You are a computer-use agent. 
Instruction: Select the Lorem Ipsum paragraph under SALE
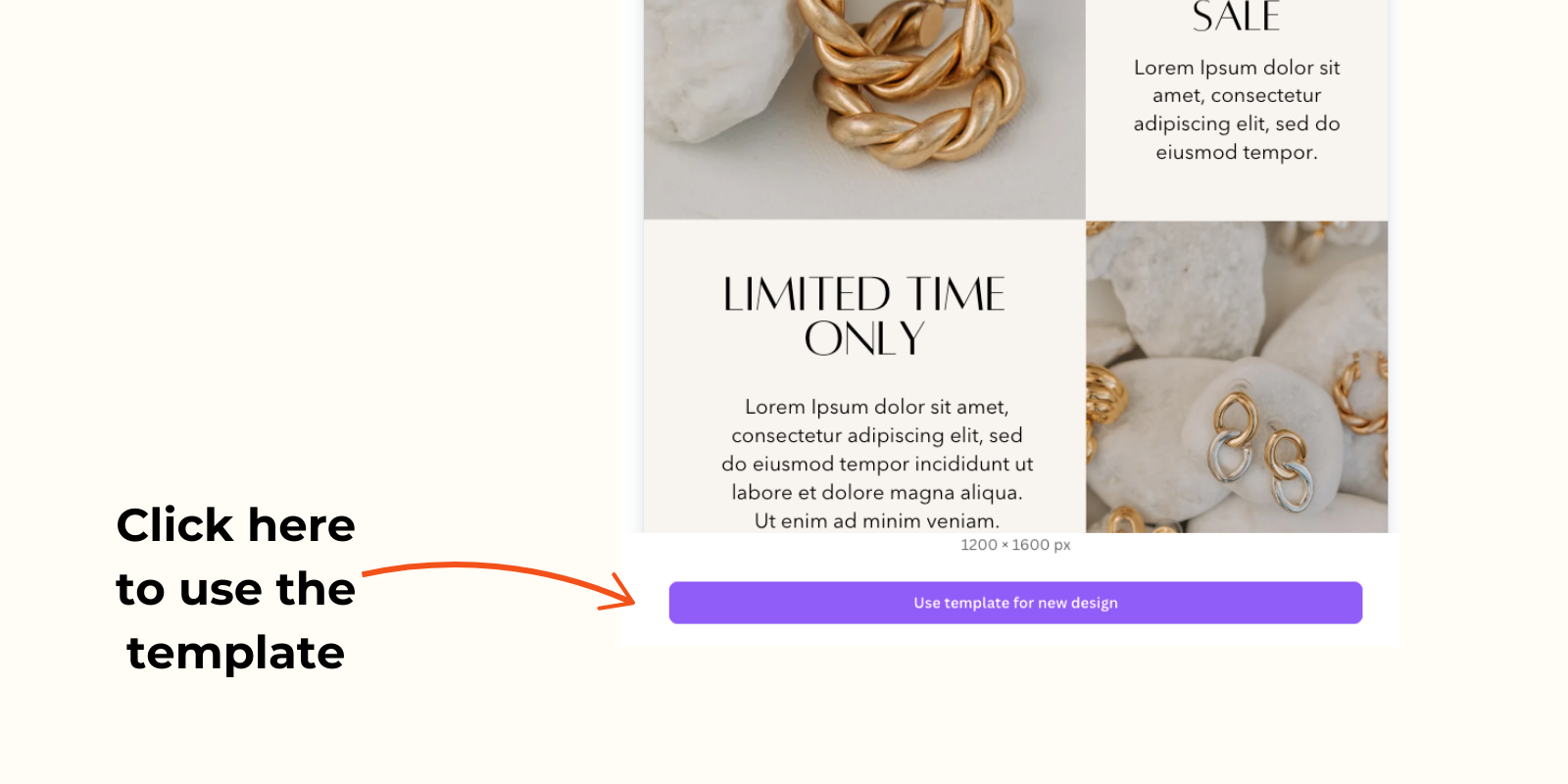(x=1237, y=110)
